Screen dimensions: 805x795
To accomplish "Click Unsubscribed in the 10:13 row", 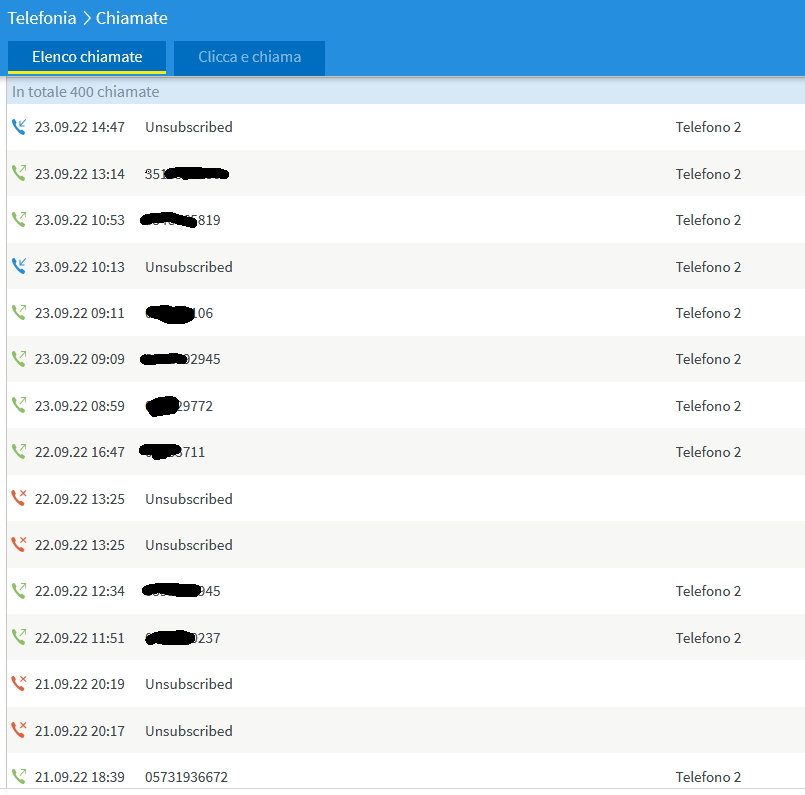I will 189,267.
